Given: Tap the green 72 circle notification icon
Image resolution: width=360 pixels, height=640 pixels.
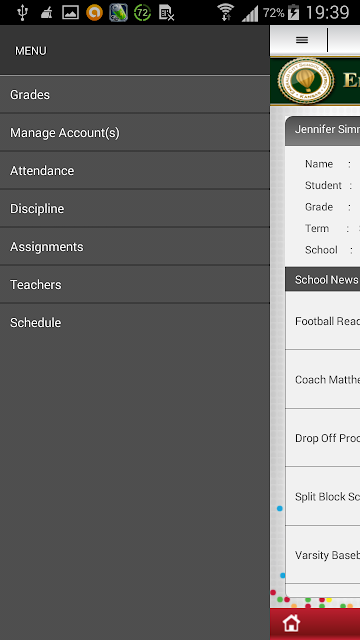Looking at the screenshot, I should 142,13.
